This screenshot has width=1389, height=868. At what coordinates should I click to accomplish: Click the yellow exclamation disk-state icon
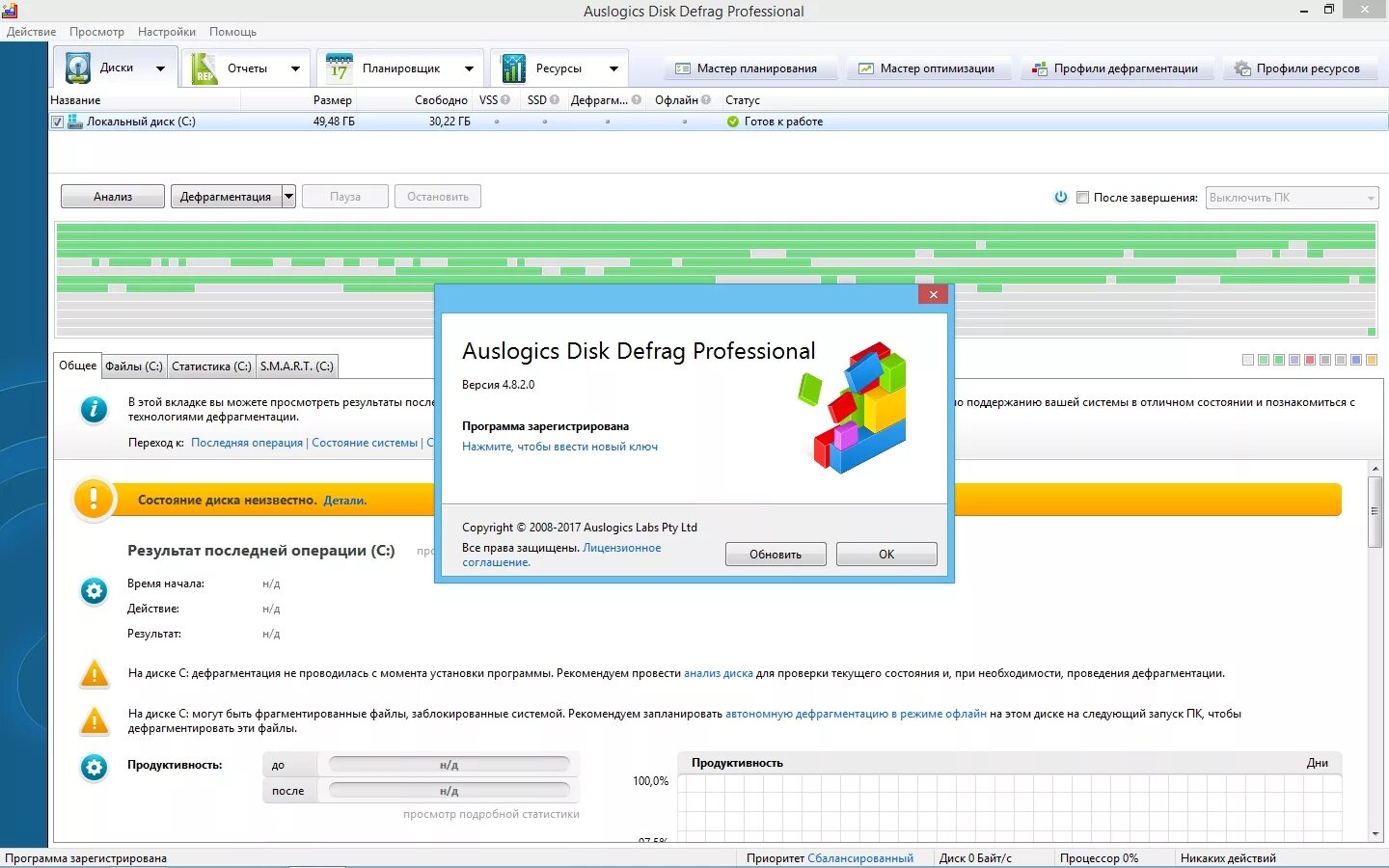pyautogui.click(x=94, y=500)
